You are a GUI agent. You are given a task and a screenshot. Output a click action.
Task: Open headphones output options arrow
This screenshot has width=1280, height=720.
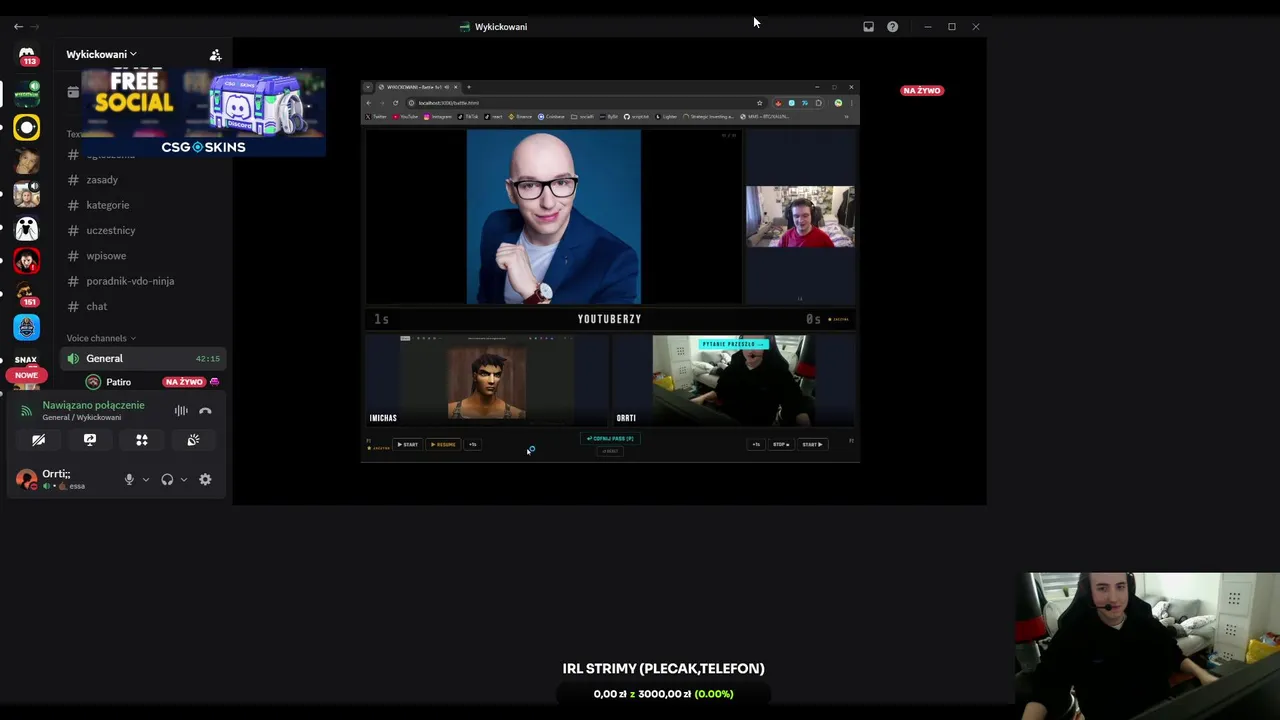click(183, 479)
